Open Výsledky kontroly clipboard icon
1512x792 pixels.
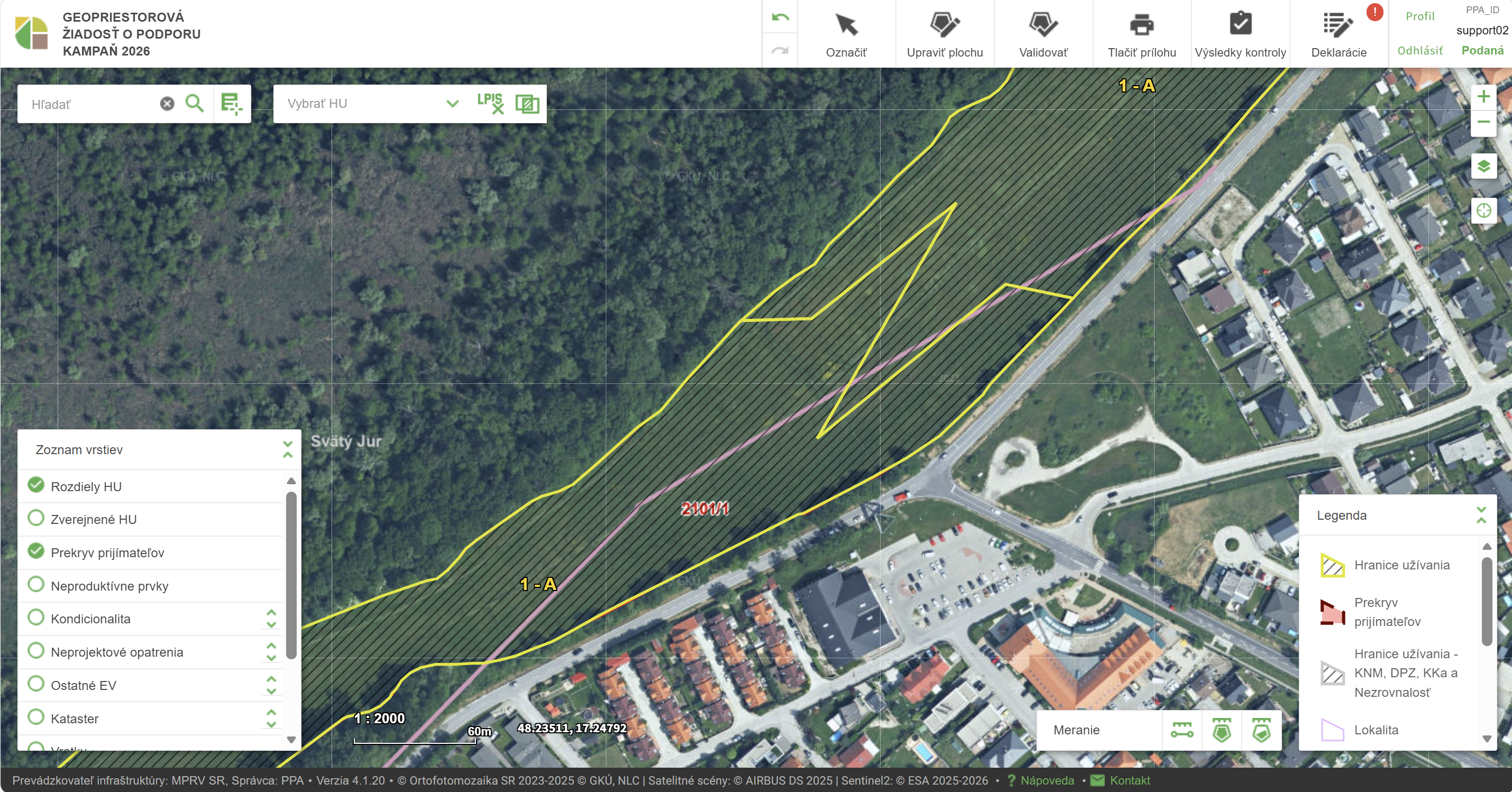point(1240,25)
